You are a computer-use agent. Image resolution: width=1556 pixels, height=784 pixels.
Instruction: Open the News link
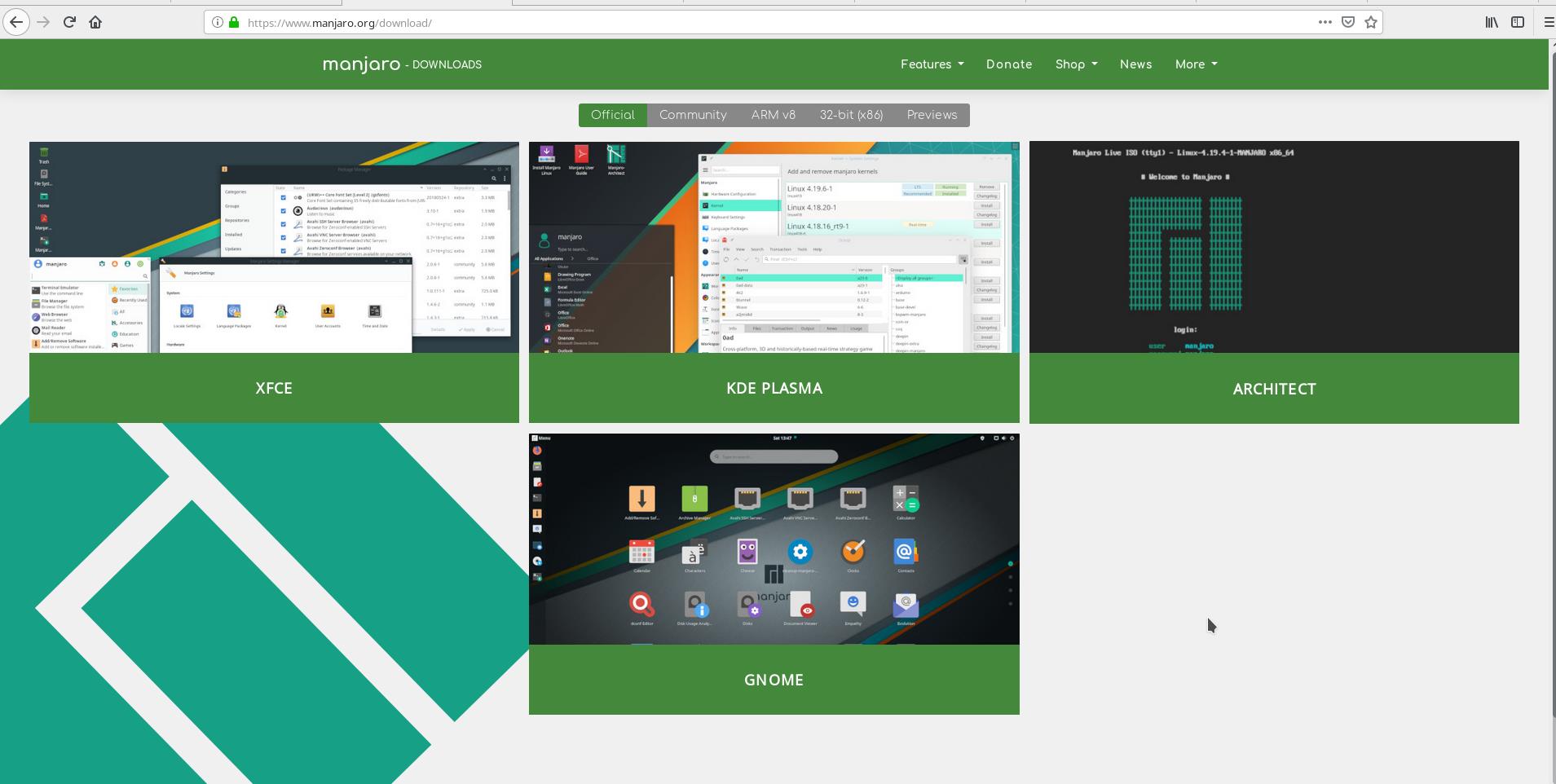1135,64
